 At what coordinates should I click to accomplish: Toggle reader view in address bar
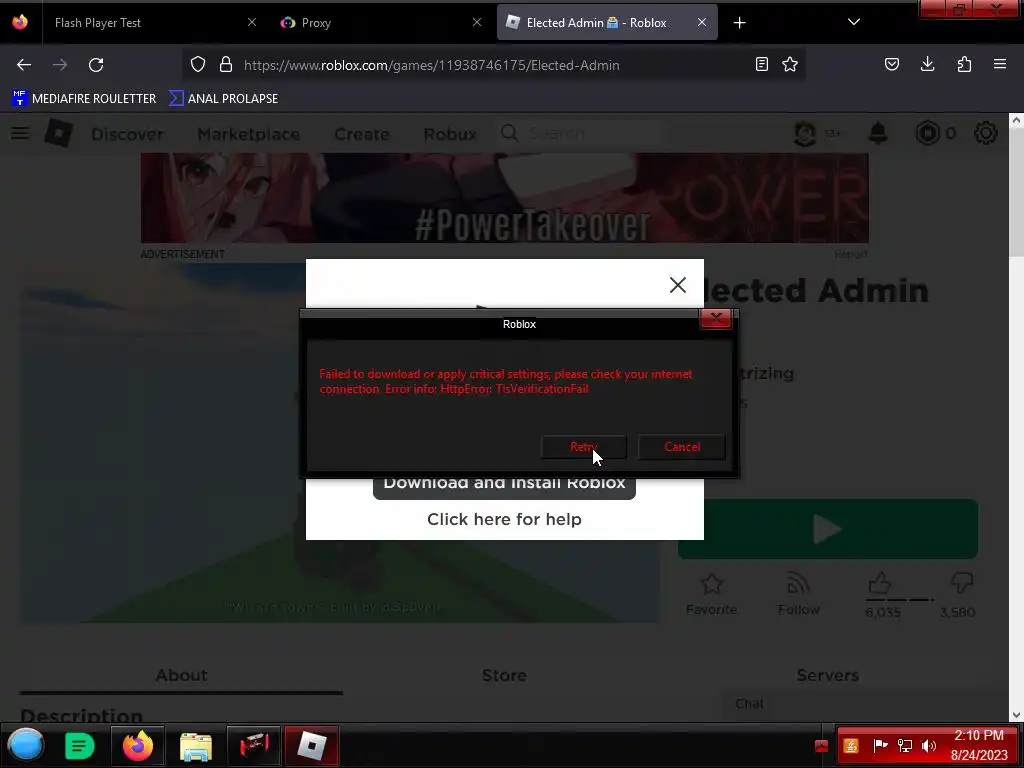pos(761,65)
